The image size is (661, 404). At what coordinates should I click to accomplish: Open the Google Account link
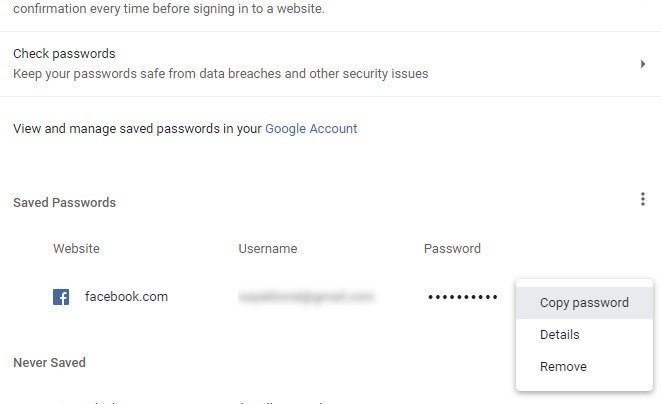311,129
